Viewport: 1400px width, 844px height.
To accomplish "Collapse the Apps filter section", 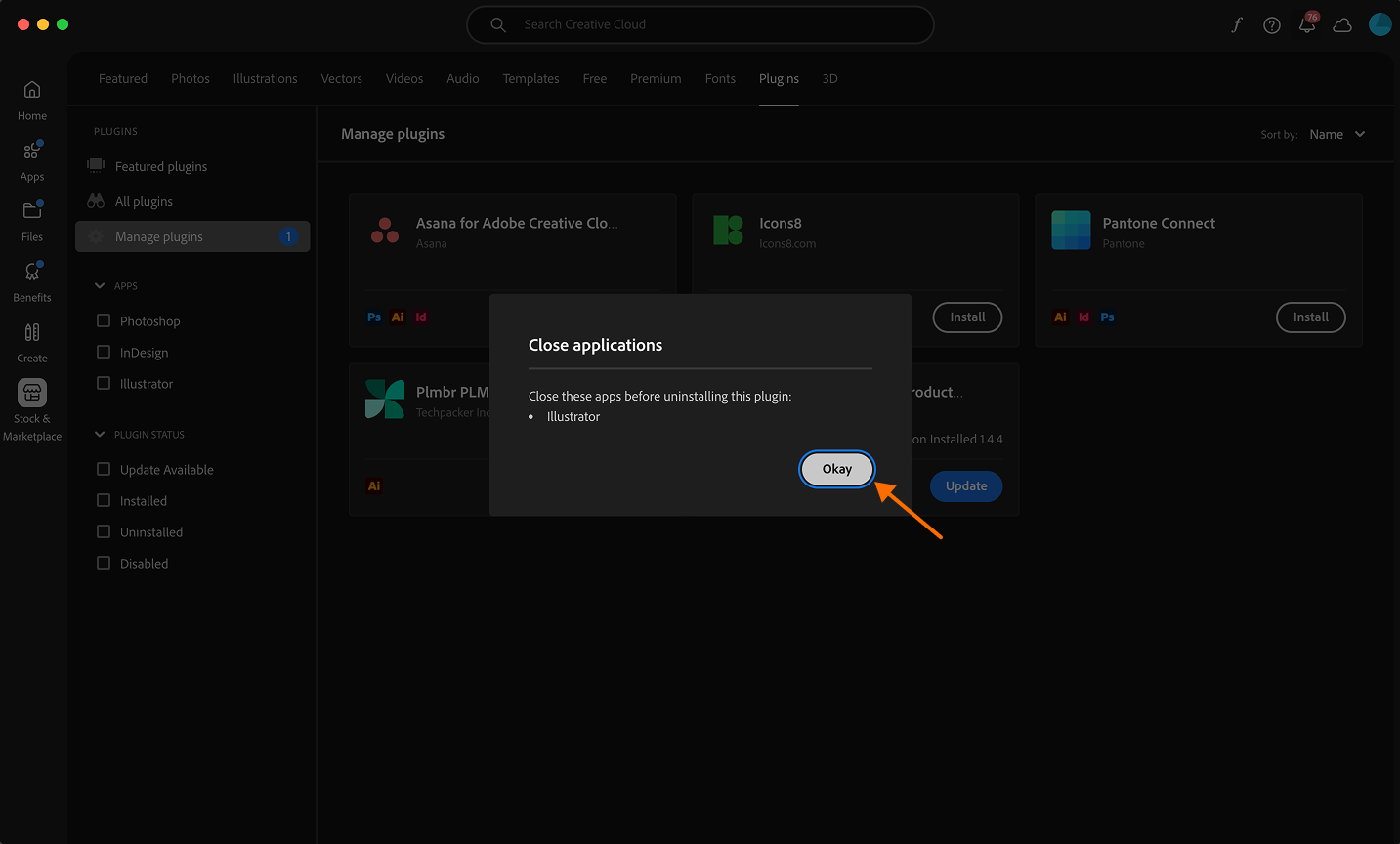I will click(x=100, y=286).
